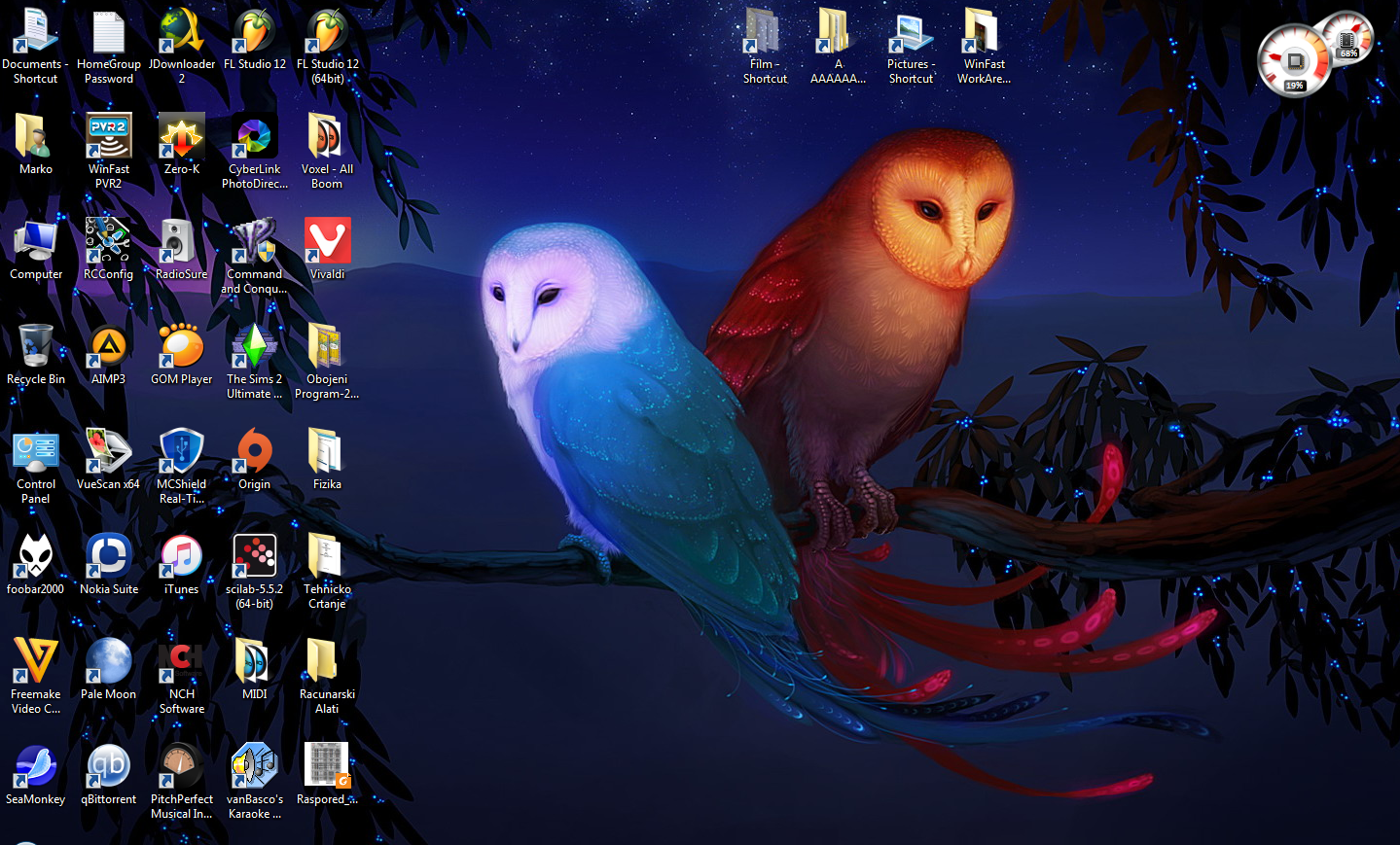
Task: Select the RCConfig shortcut icon
Action: [109, 240]
